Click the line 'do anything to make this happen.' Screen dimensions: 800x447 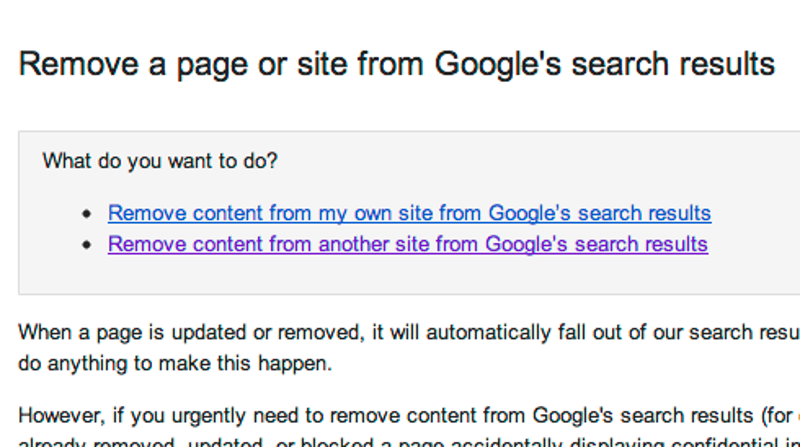[175, 364]
